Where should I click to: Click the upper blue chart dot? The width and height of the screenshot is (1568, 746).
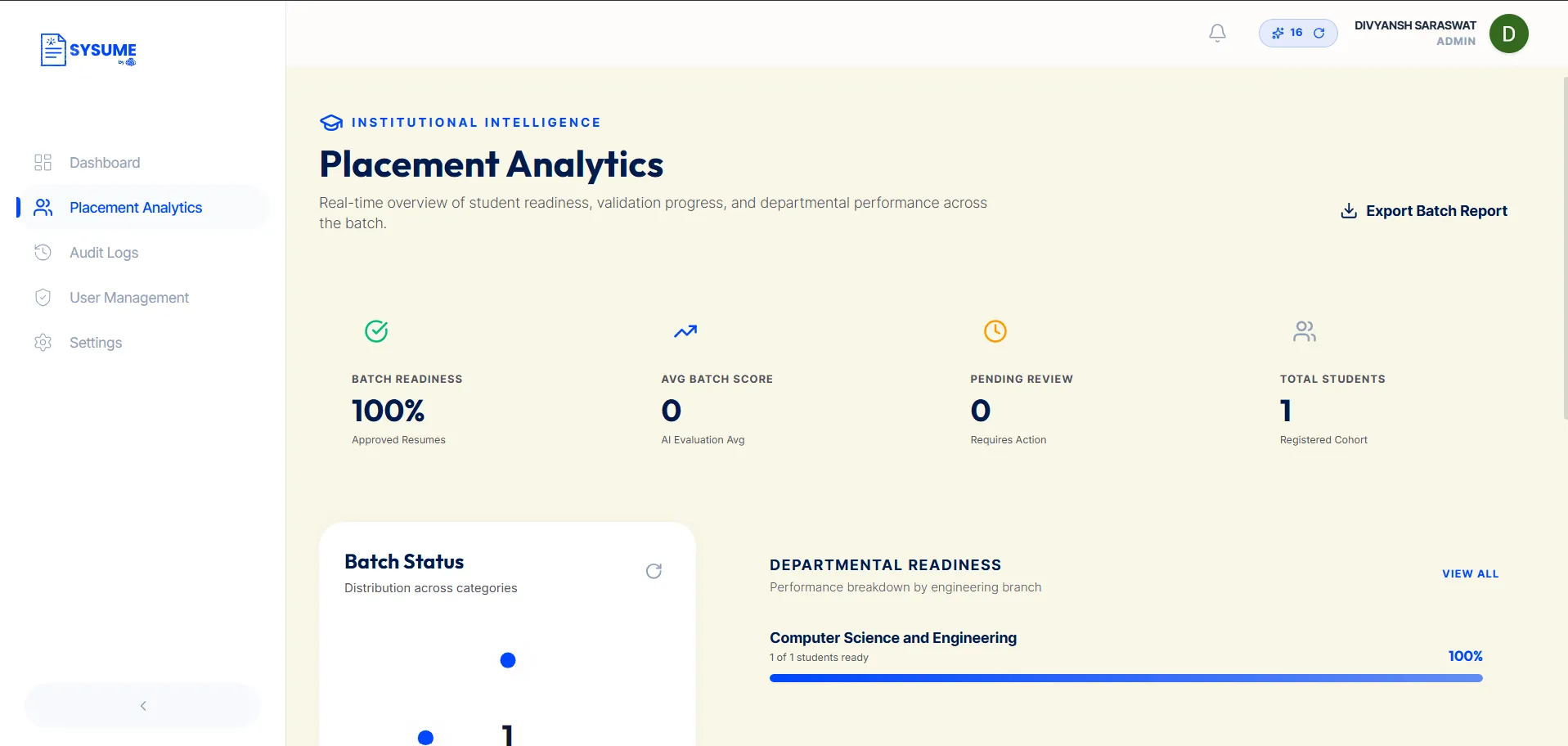pos(508,659)
